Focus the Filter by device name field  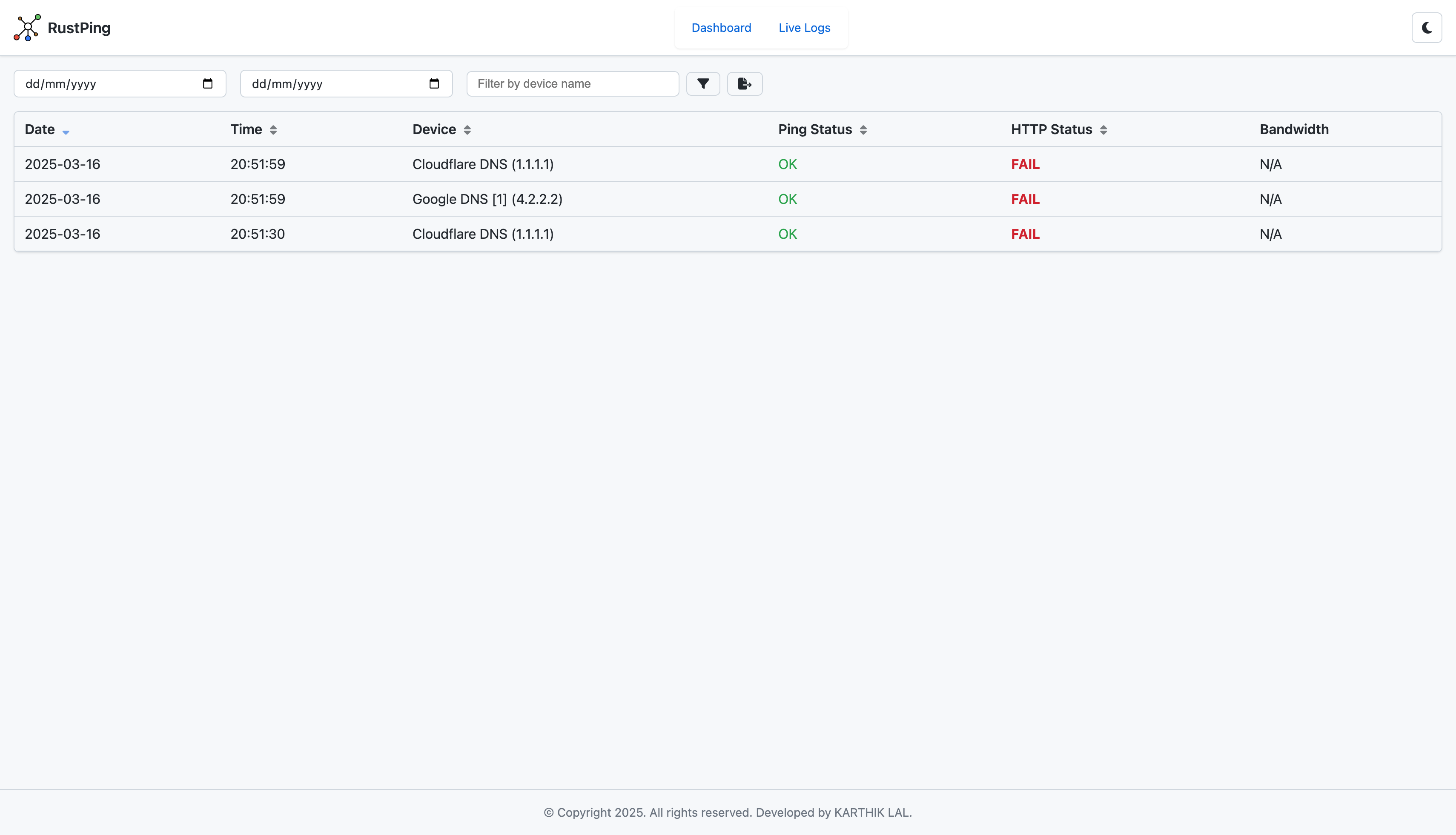click(x=572, y=84)
